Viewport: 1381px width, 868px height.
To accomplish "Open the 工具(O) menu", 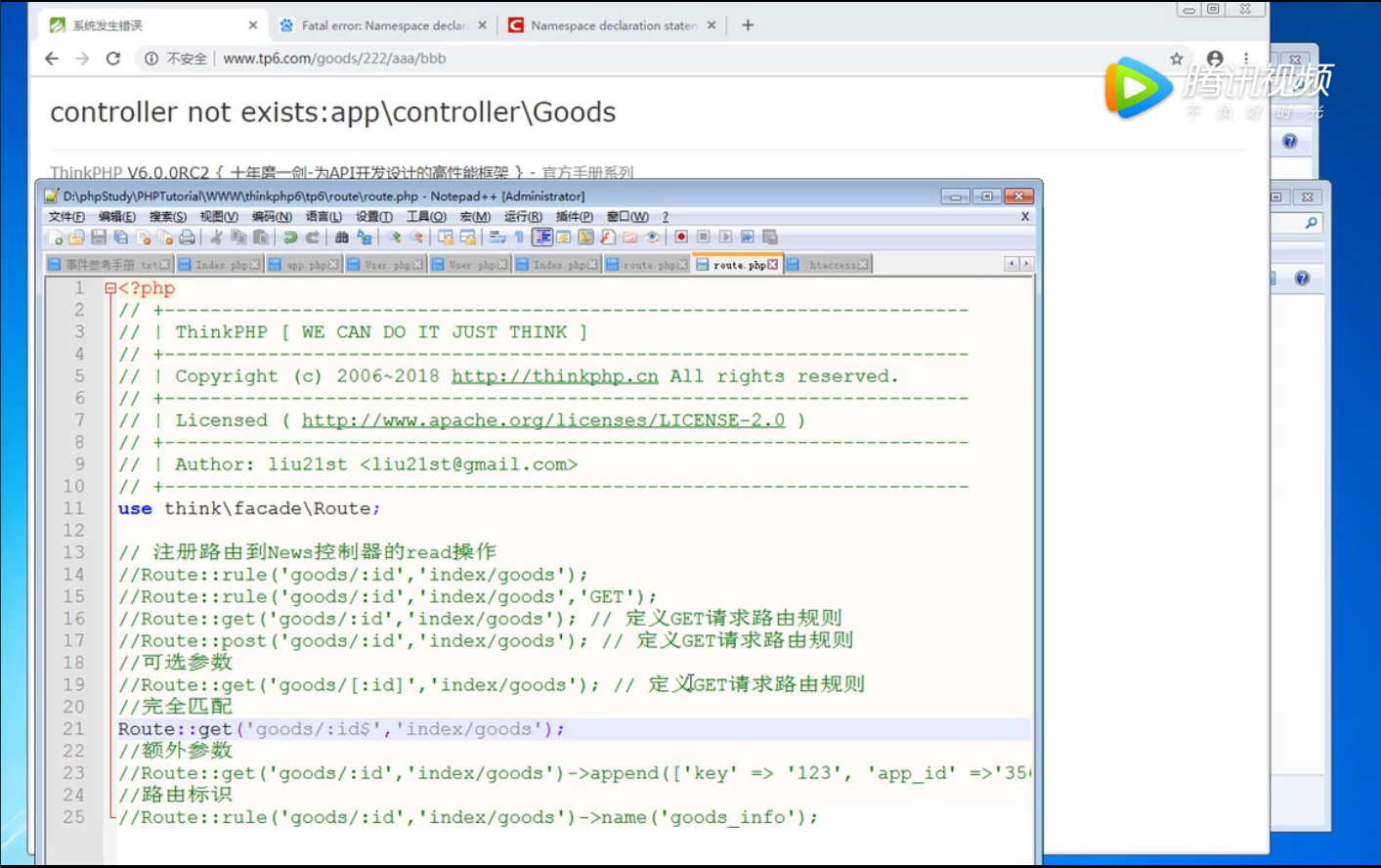I will coord(426,216).
